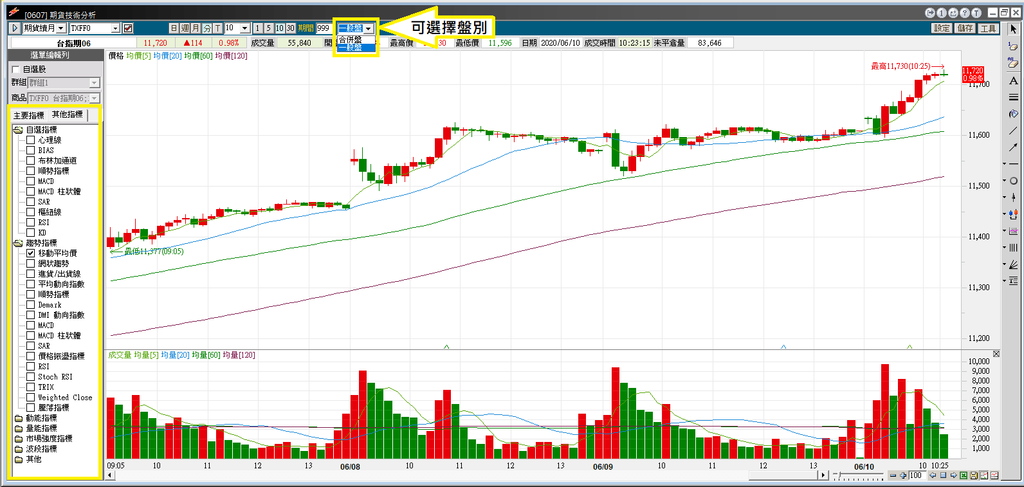
Task: Enable the 自選股 checkbox
Action: [16, 69]
